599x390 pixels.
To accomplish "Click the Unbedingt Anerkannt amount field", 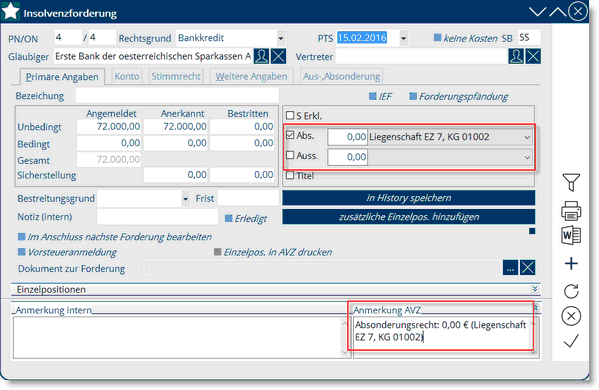I will (175, 127).
